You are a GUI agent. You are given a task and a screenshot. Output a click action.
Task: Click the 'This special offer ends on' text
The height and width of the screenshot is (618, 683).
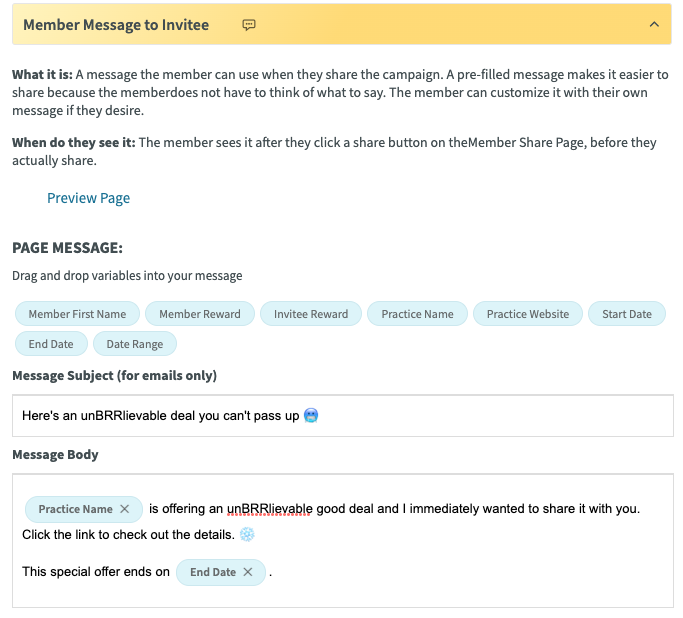[x=96, y=571]
